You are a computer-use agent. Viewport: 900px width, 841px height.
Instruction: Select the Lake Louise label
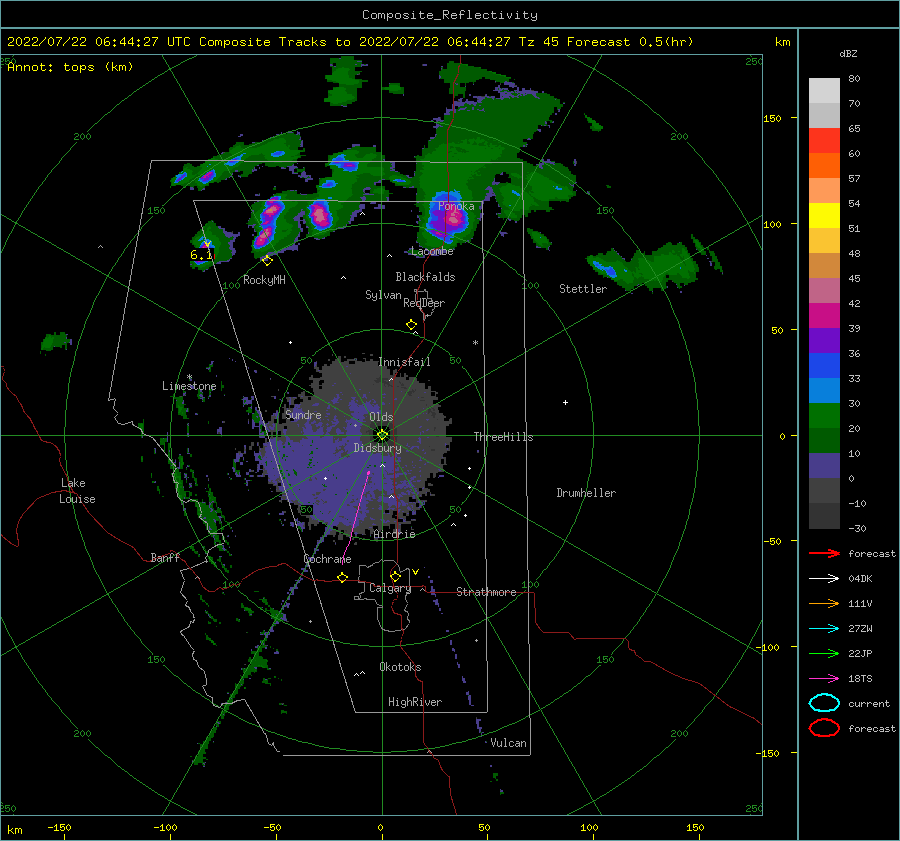click(77, 491)
